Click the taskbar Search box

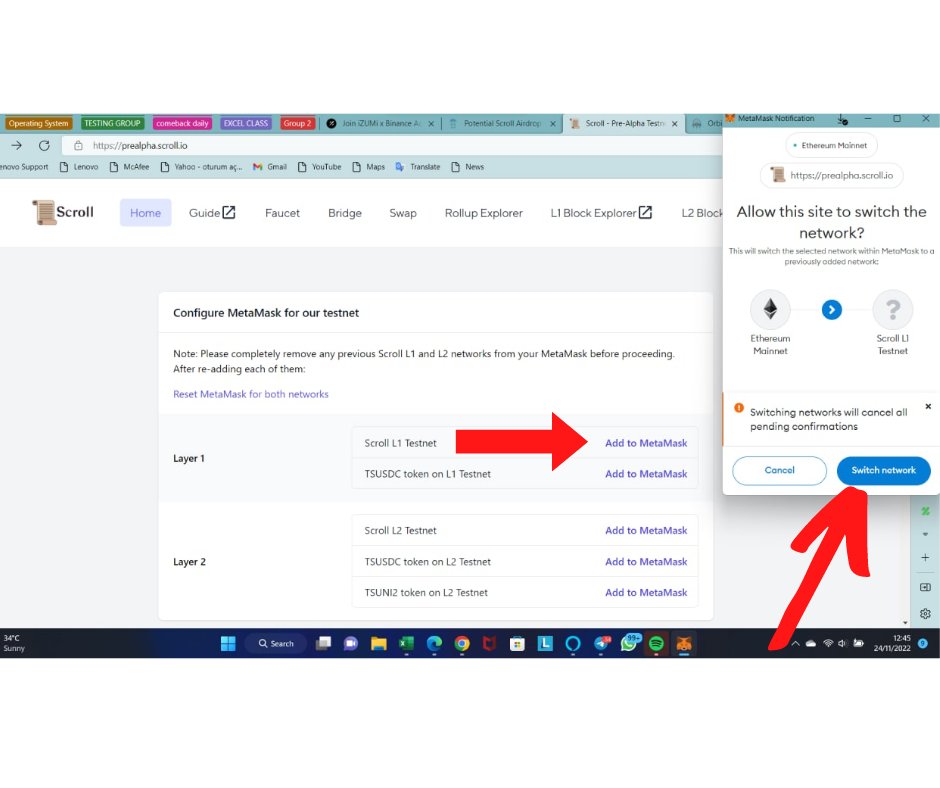276,643
